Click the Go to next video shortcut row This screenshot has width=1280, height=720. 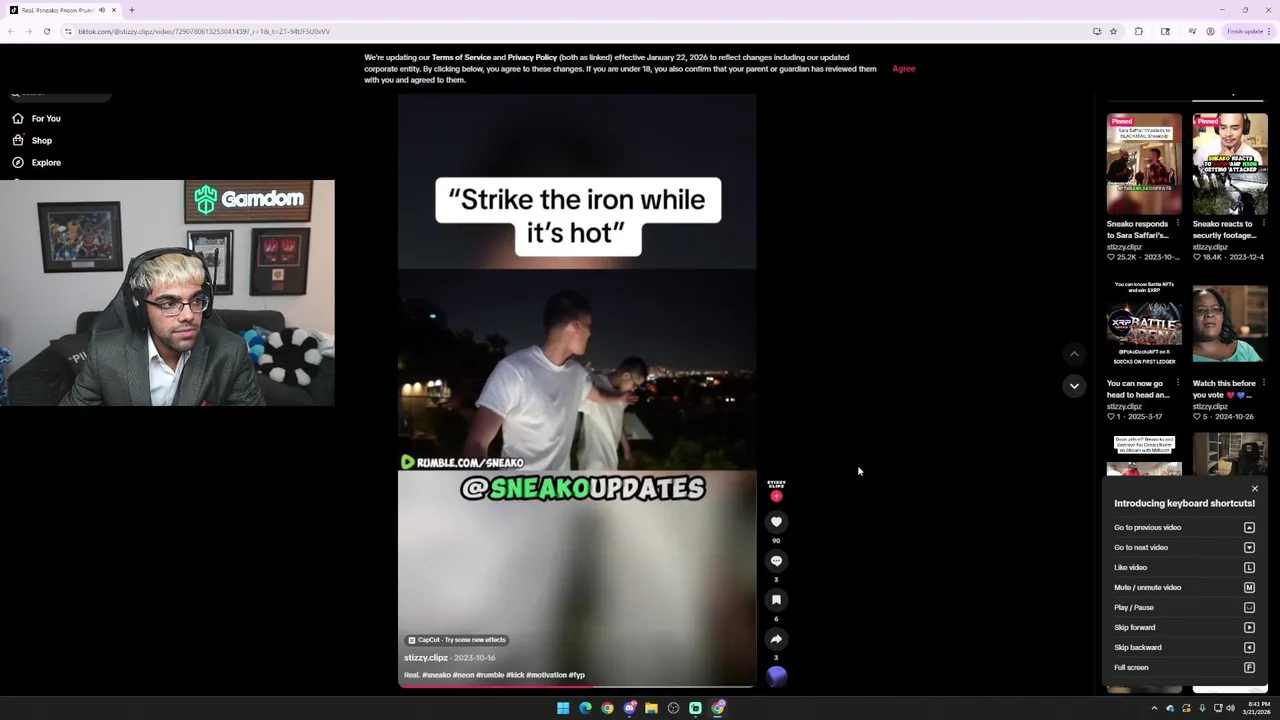(1184, 547)
